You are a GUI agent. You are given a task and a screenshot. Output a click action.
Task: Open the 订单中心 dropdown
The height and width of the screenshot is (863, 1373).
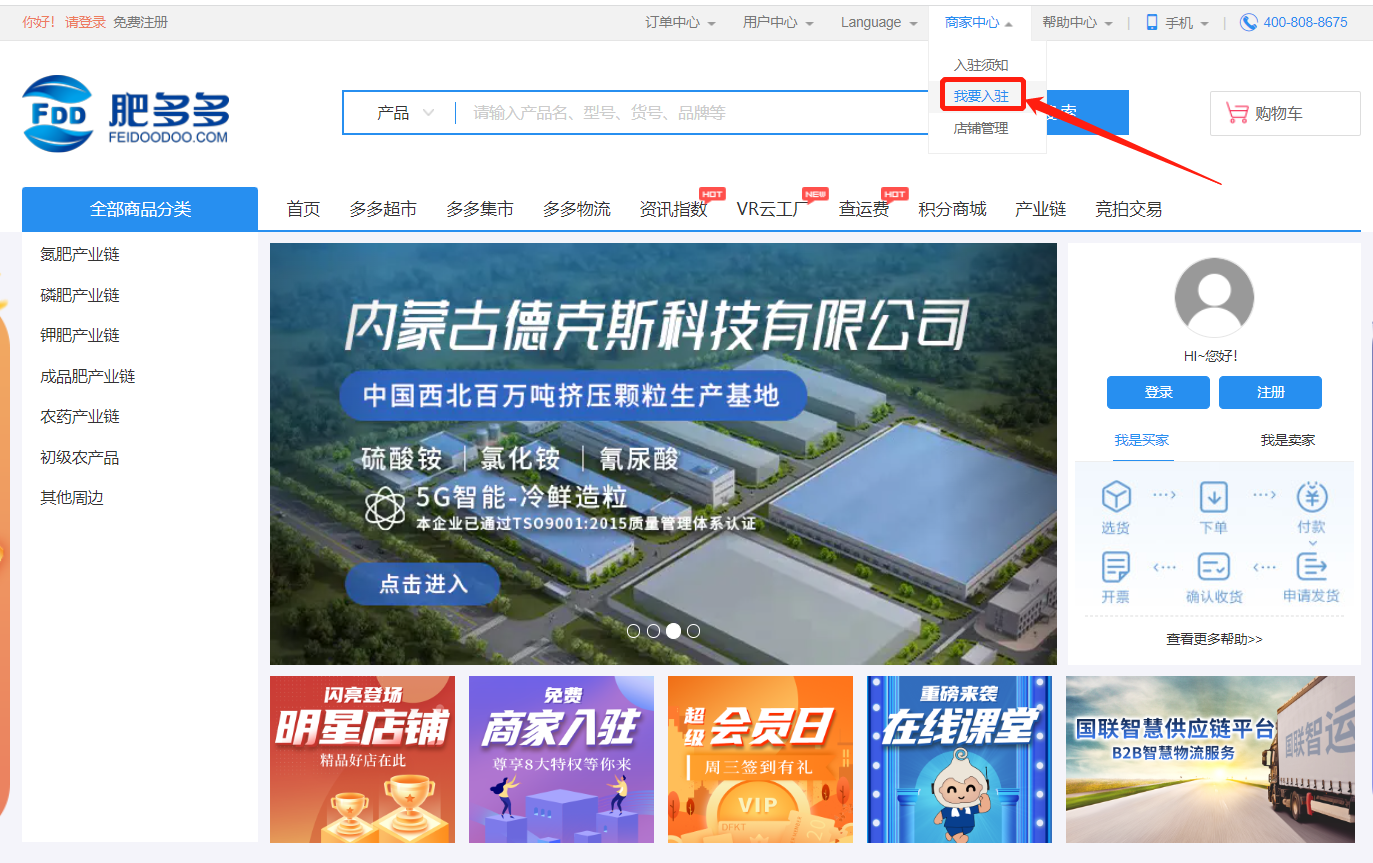(x=680, y=22)
